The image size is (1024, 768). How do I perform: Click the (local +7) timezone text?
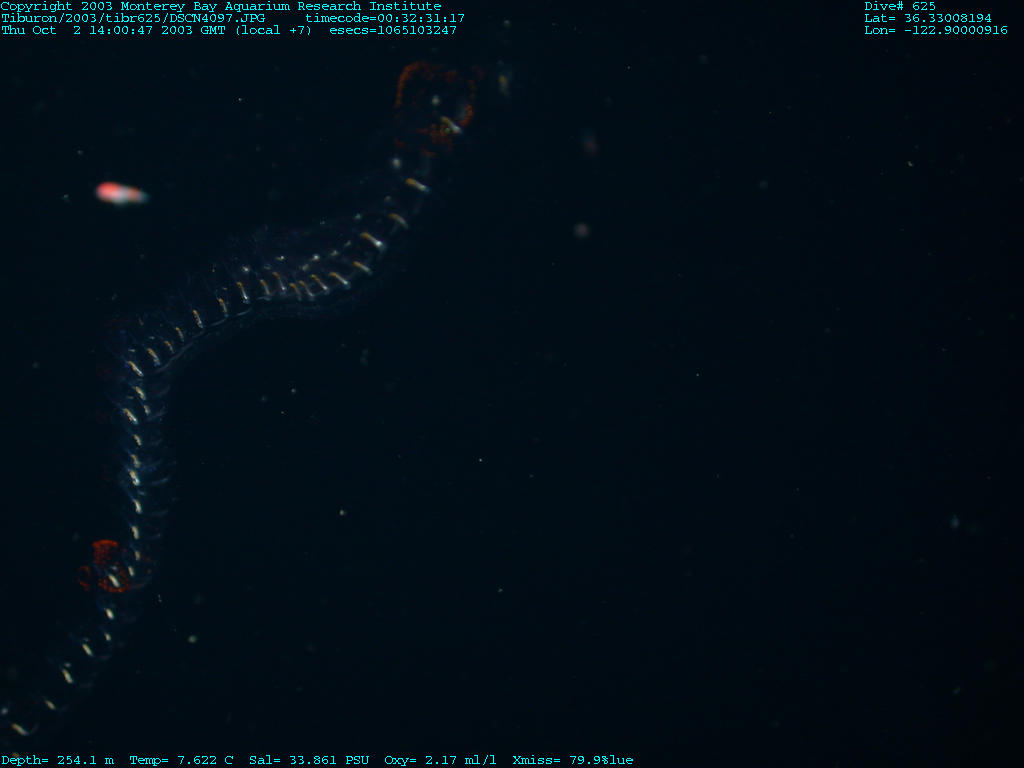point(273,30)
